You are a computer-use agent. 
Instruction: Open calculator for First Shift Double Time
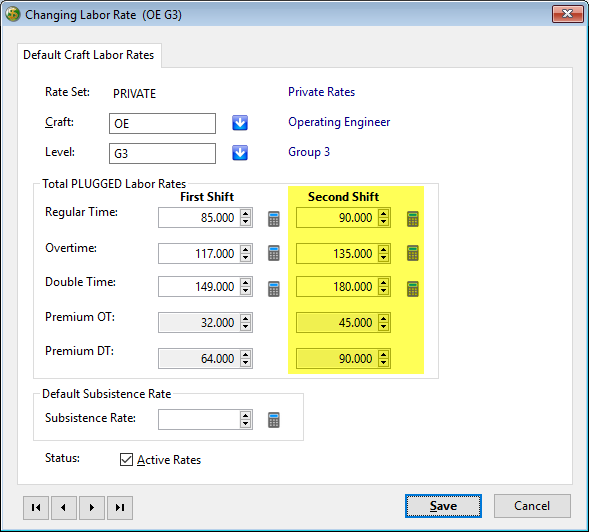(273, 289)
